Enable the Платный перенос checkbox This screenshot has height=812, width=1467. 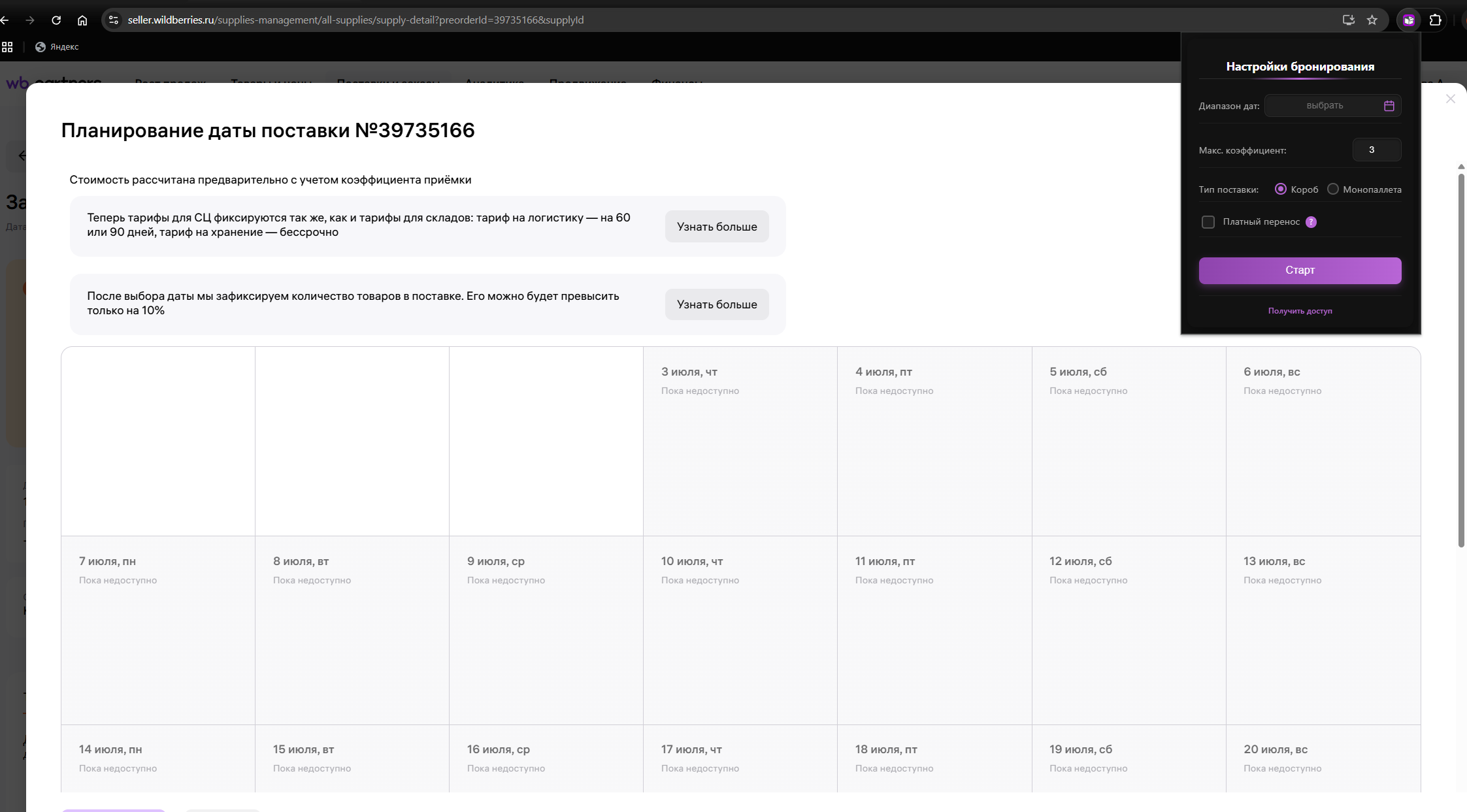1208,222
